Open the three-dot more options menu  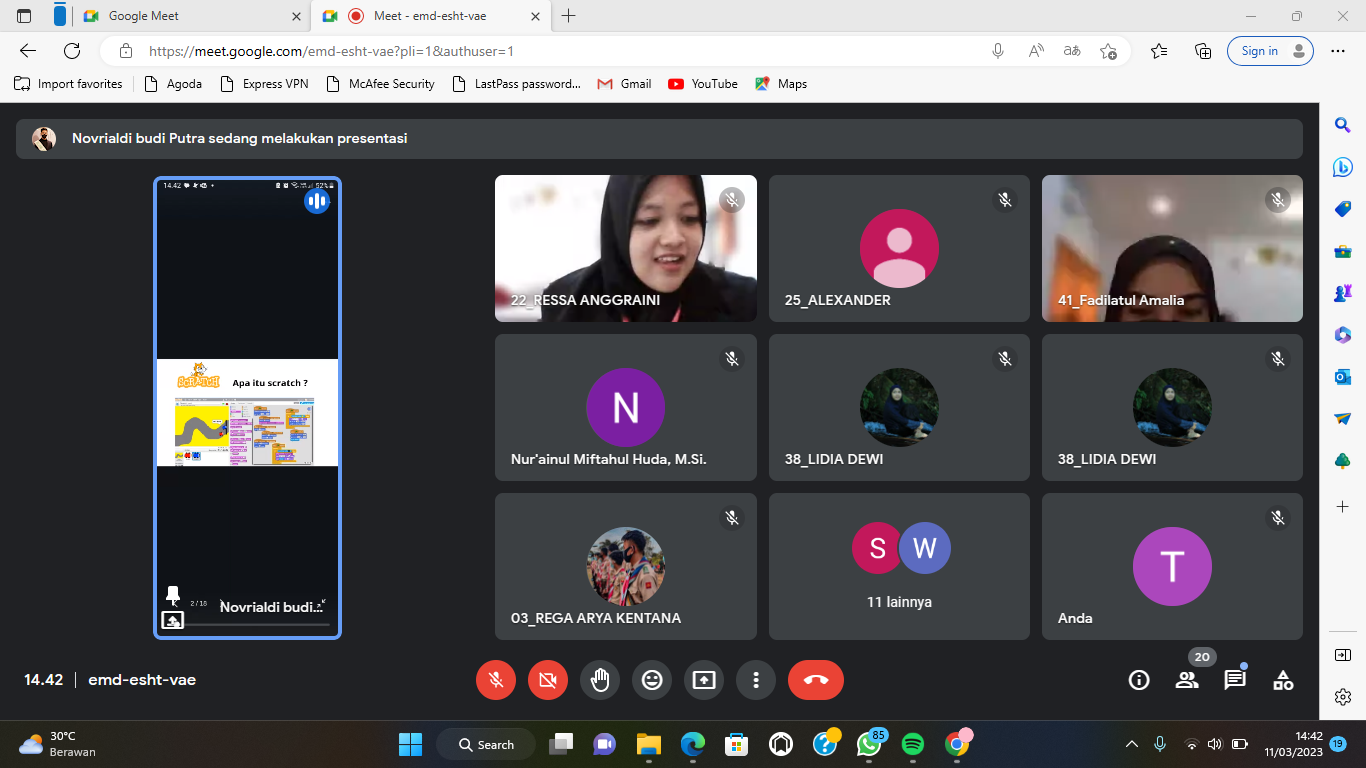click(756, 680)
